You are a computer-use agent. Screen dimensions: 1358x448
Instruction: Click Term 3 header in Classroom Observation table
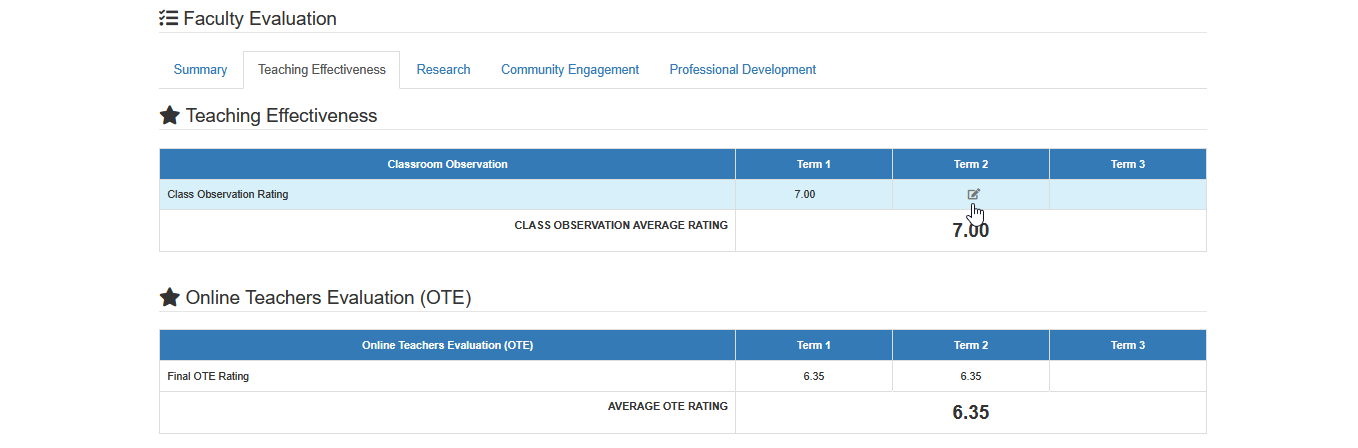click(1128, 164)
